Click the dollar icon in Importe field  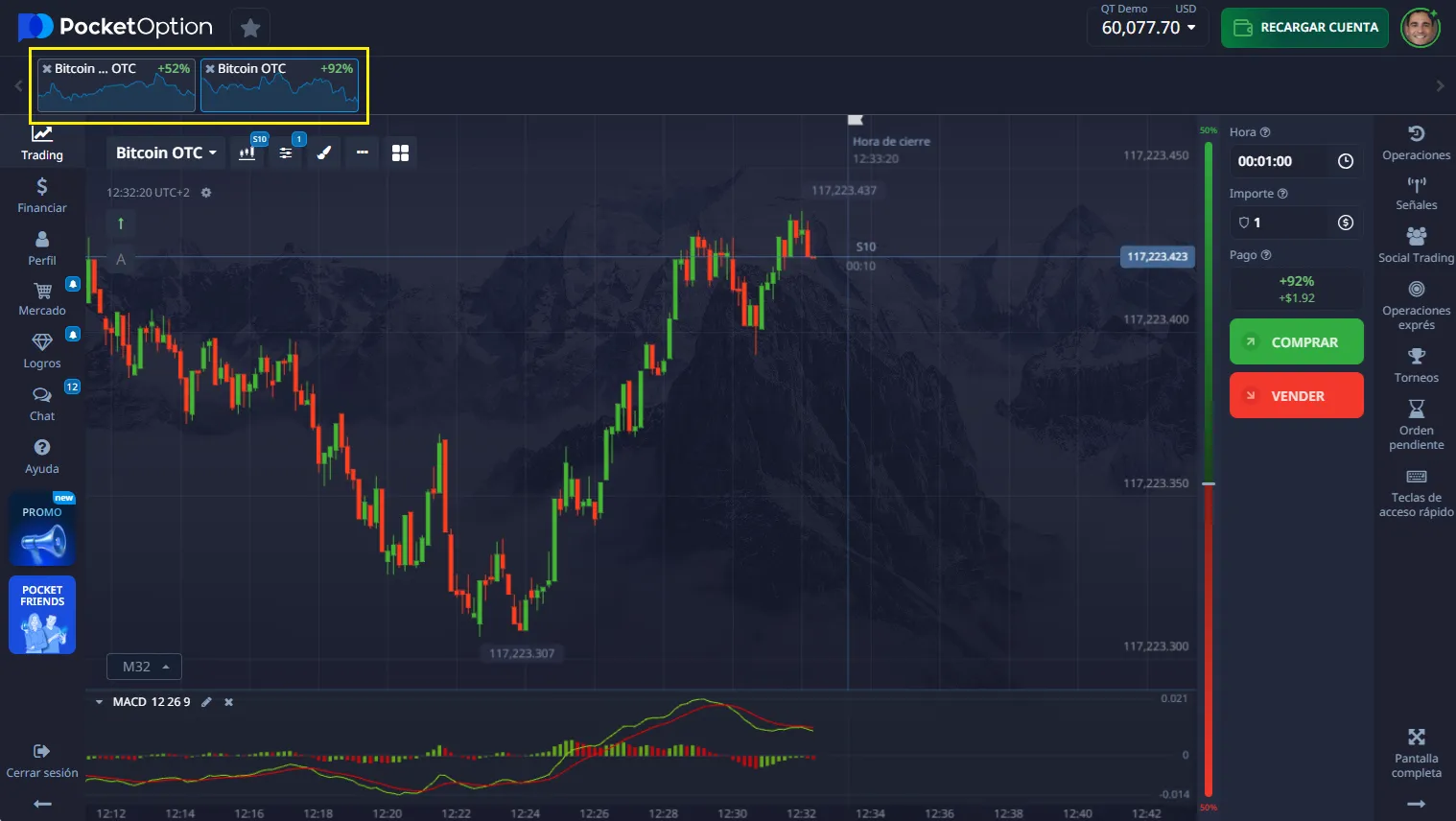pyautogui.click(x=1346, y=223)
